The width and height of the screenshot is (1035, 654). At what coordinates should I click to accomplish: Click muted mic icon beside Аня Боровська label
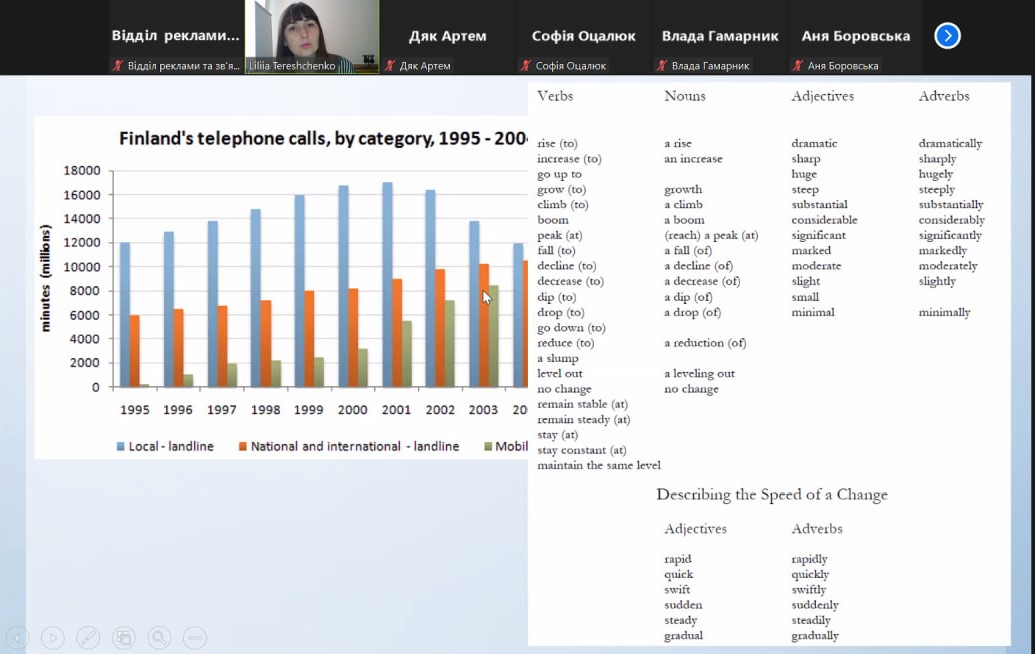798,66
